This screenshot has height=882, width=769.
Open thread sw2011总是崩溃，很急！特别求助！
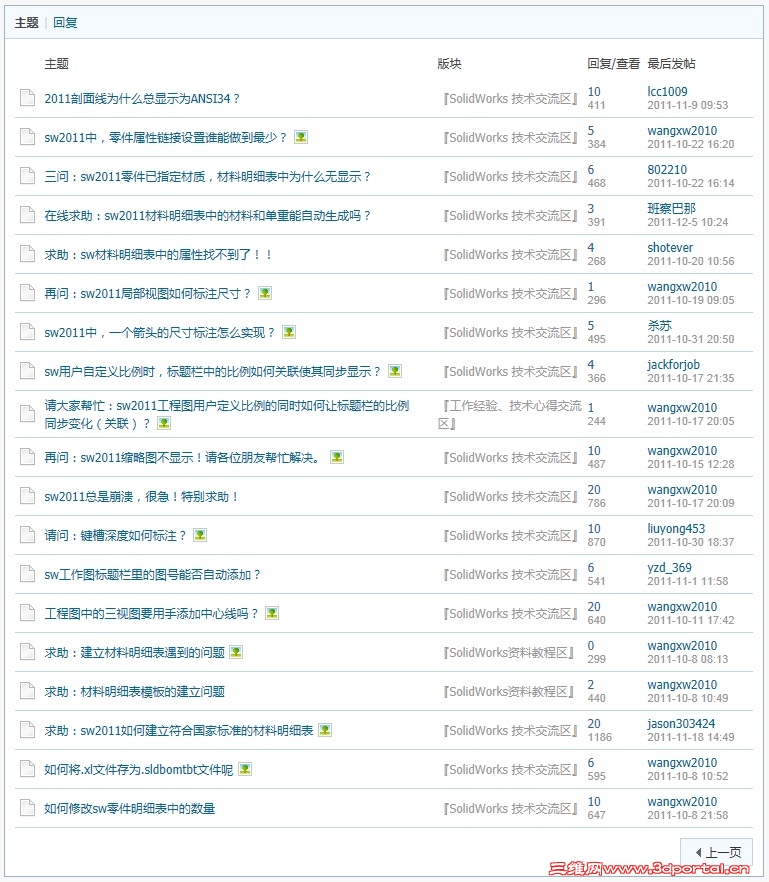[141, 497]
